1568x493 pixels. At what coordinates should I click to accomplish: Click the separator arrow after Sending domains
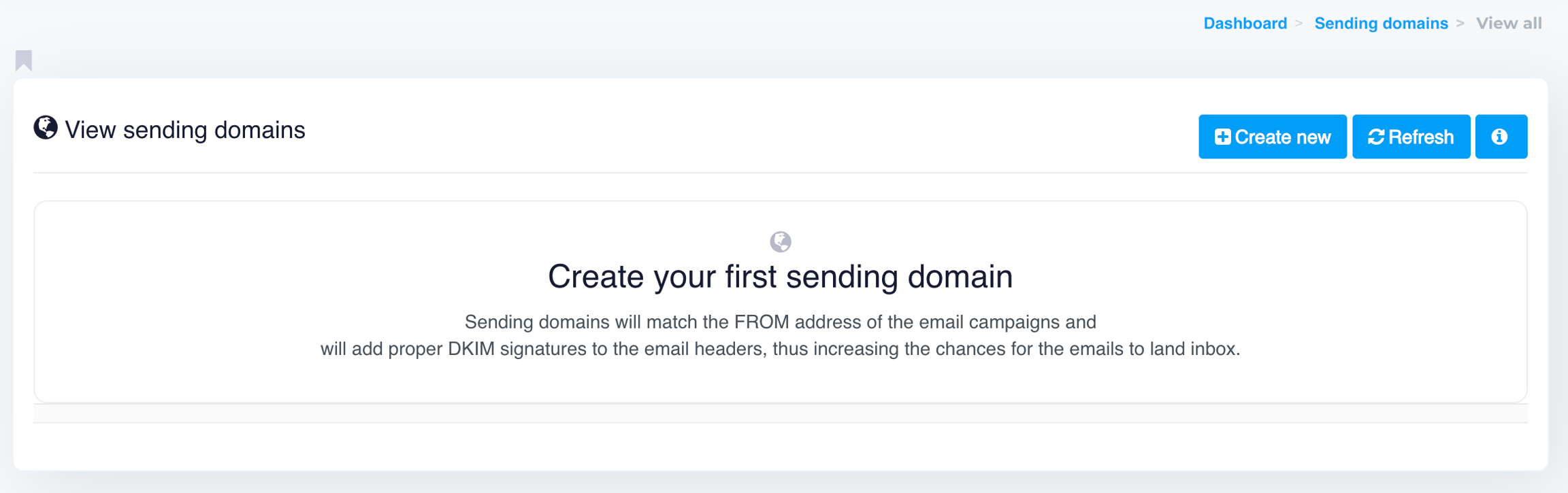point(1460,24)
